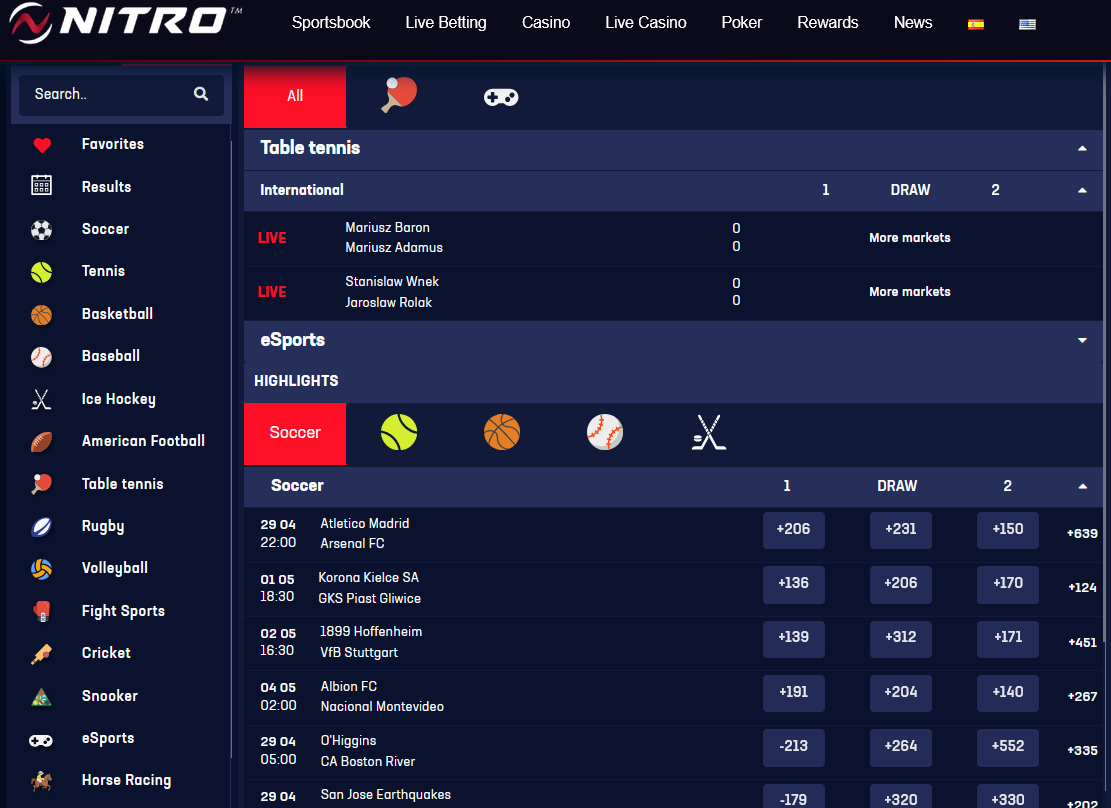Viewport: 1111px width, 808px height.
Task: Click the Baseball sidebar icon
Action: pyautogui.click(x=41, y=357)
